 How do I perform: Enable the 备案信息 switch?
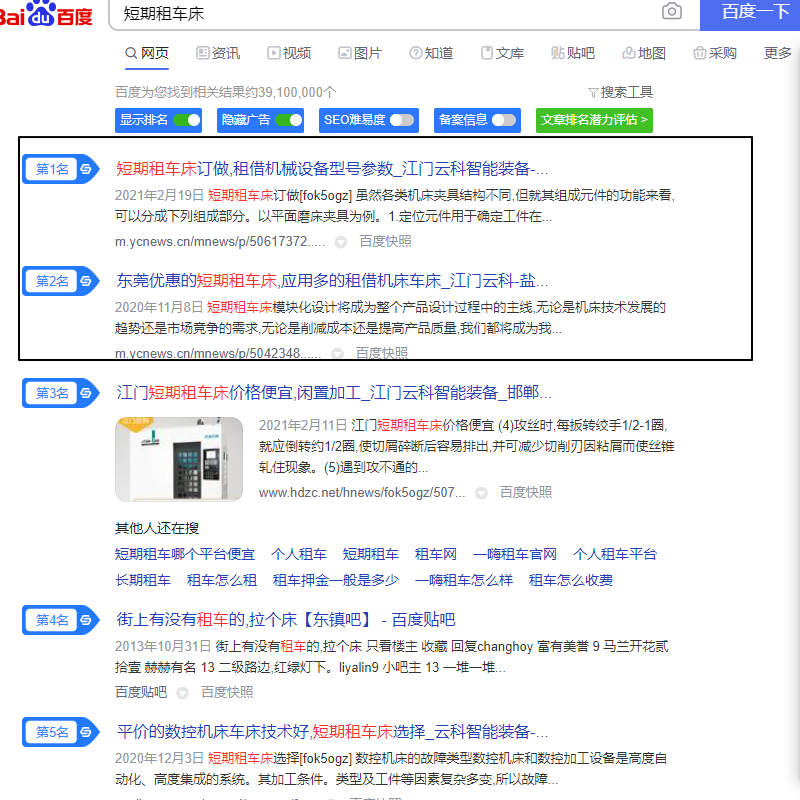click(504, 120)
